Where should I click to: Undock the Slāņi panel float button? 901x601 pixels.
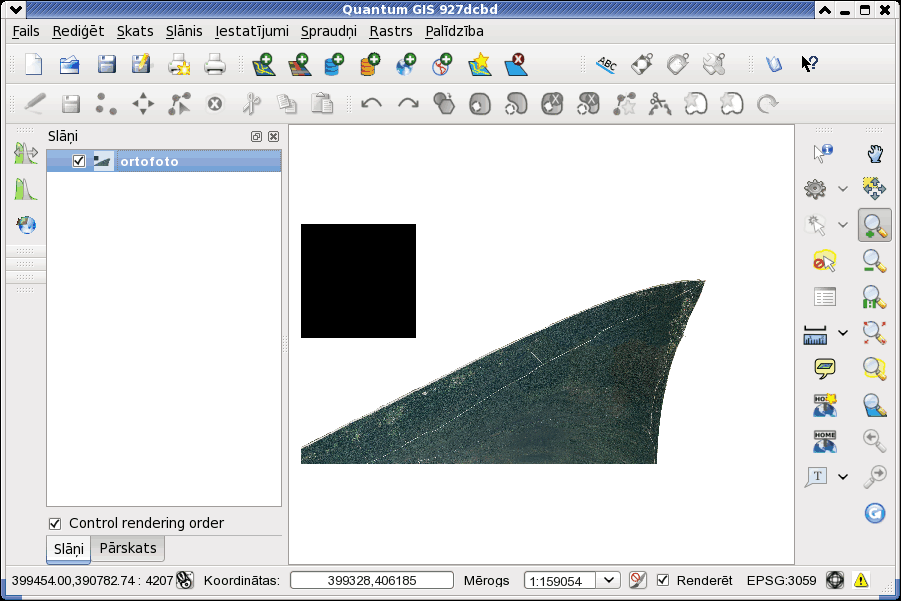pyautogui.click(x=256, y=137)
